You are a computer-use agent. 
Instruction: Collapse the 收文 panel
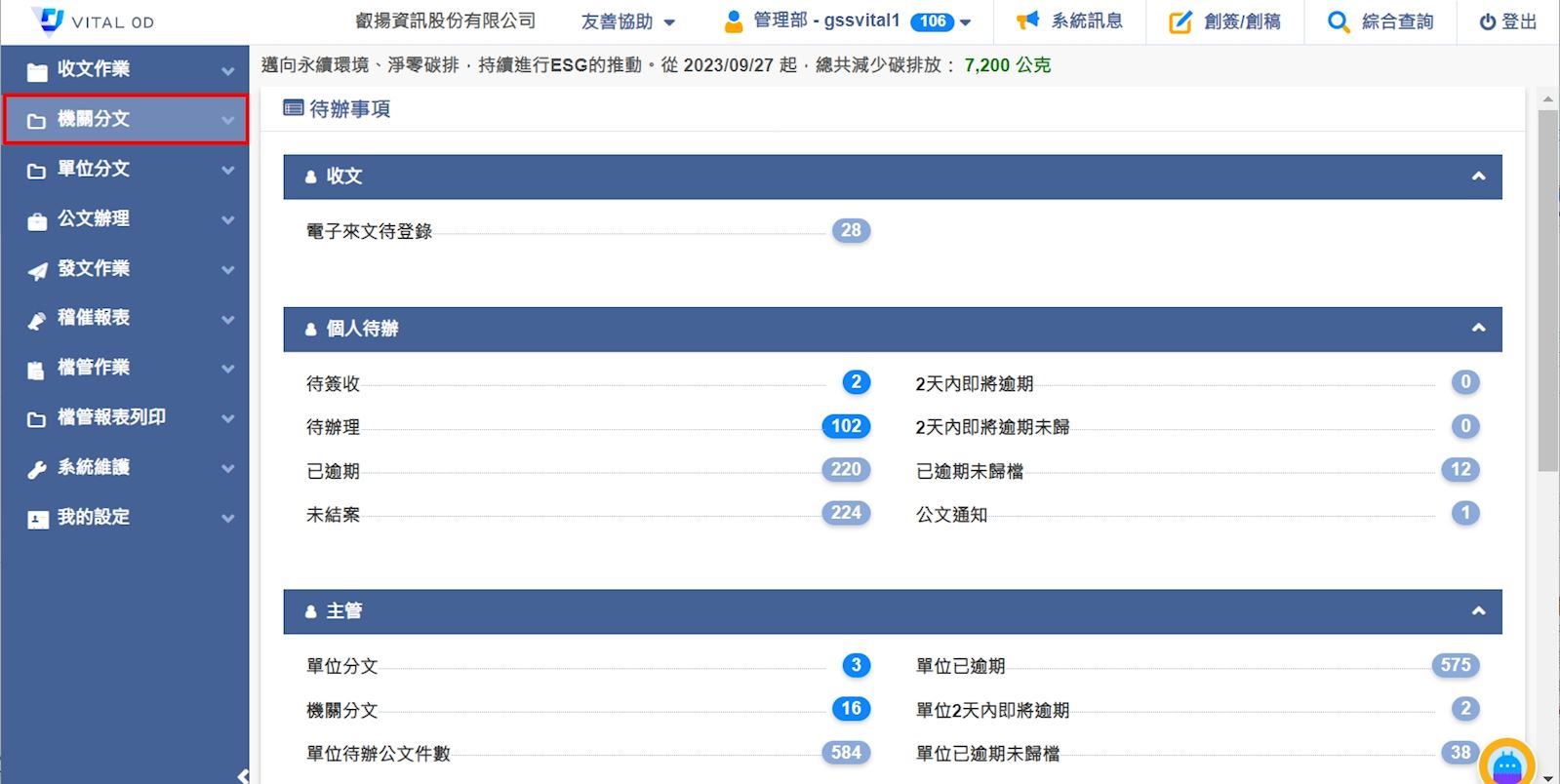tap(1478, 176)
